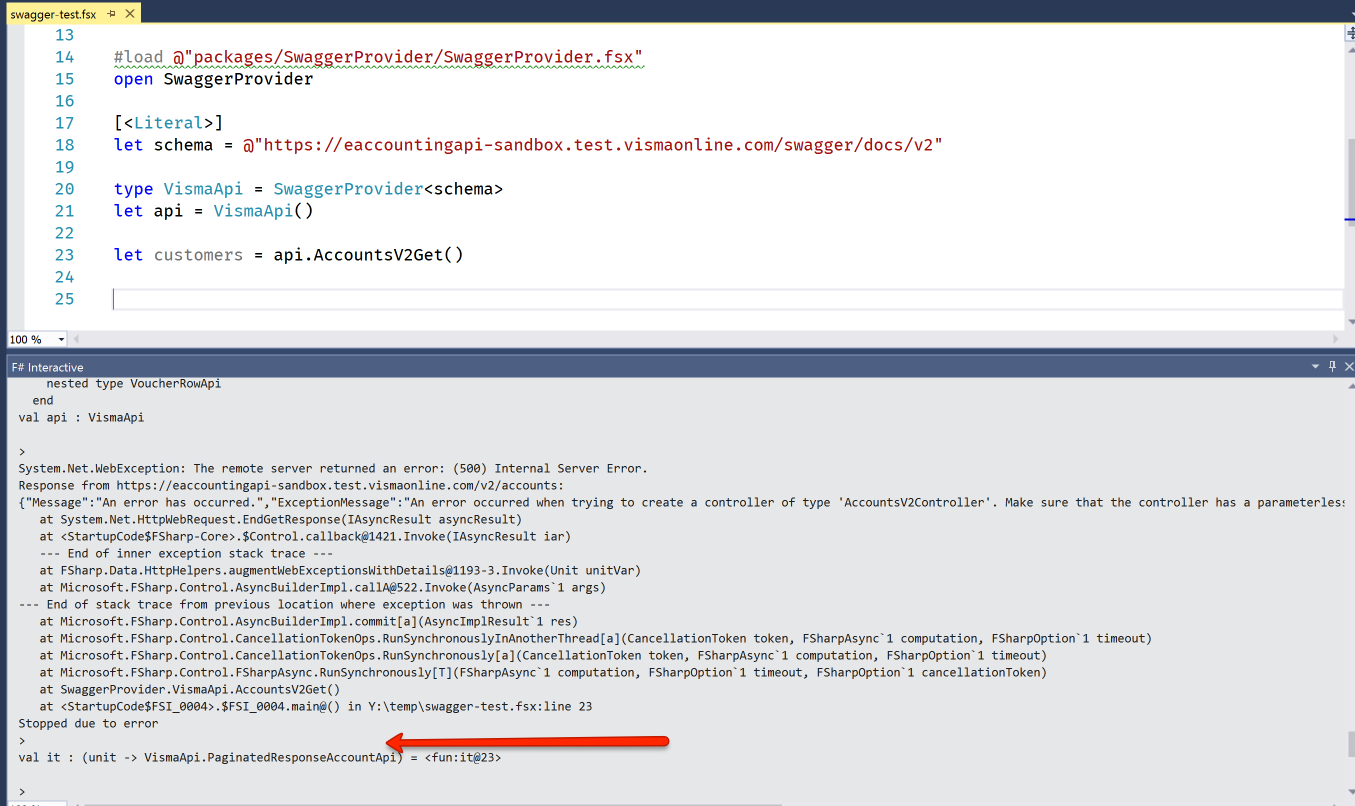Click the scroll-up arrow on the editor scrollbar
This screenshot has width=1355, height=806.
[x=1349, y=48]
